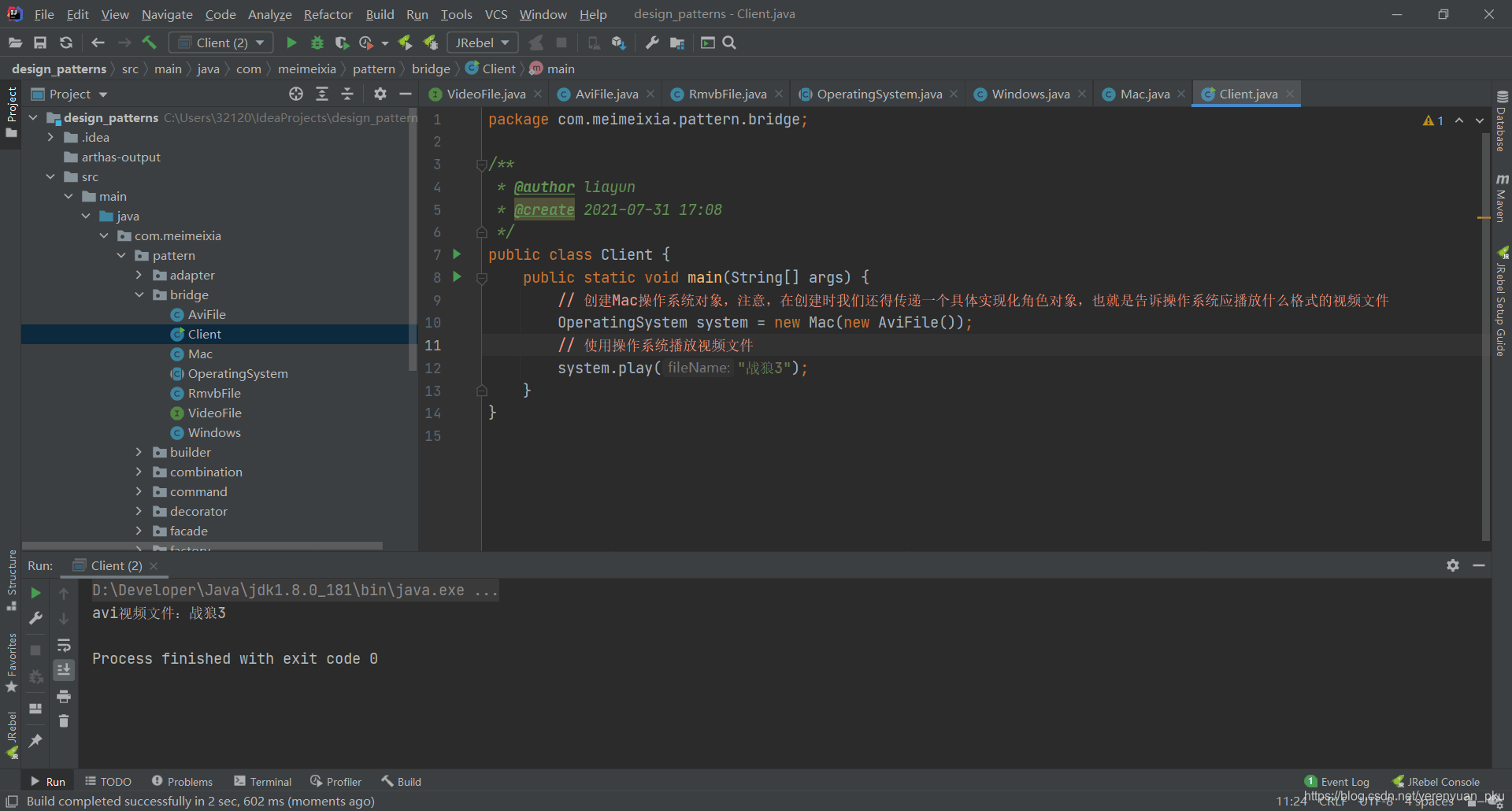Click the warning indicator in the editor corner

[x=1433, y=120]
